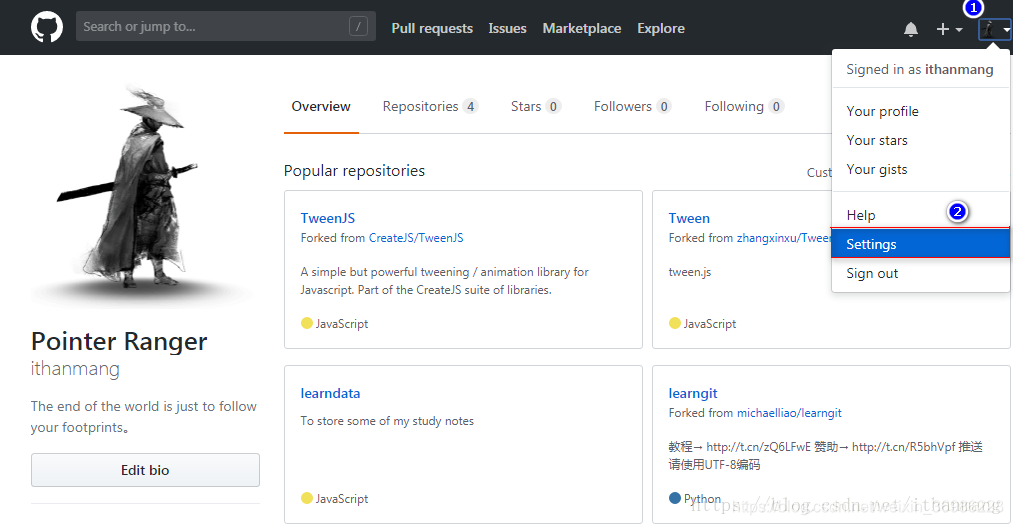Screen dimensions: 1013x525
Task: Open the learndata repository link
Action: pyautogui.click(x=330, y=393)
